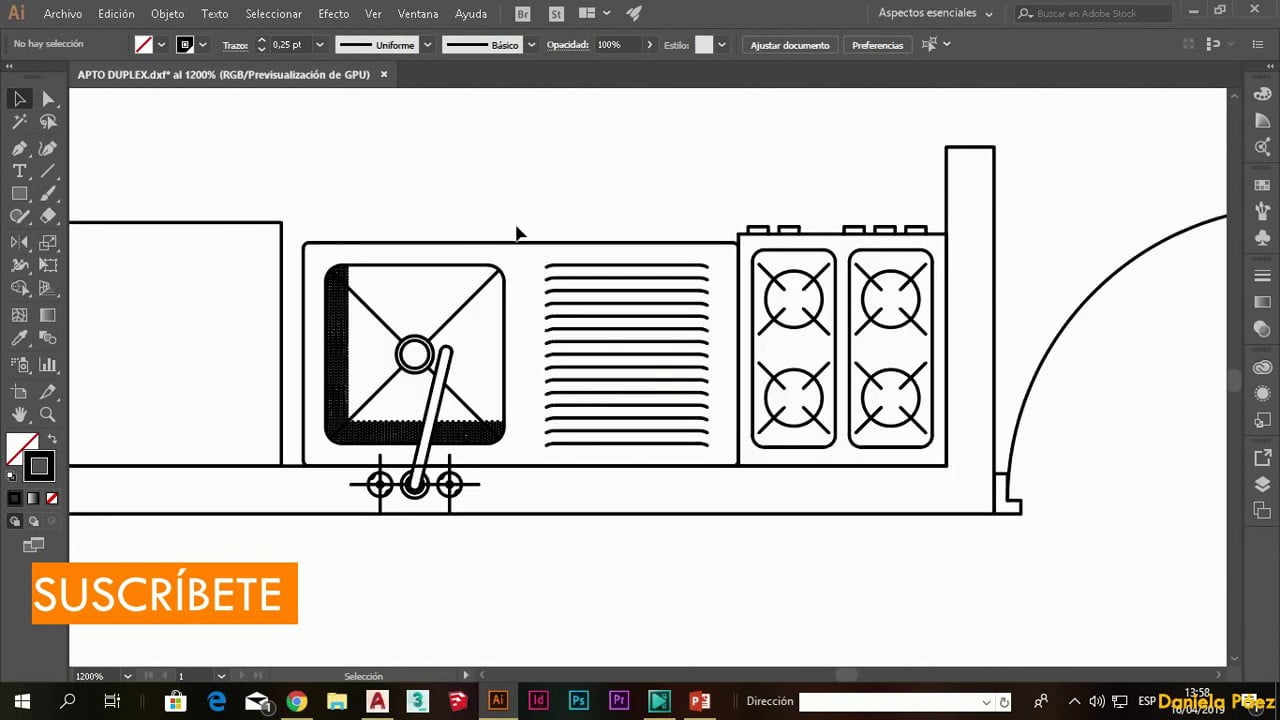Select the Type tool
Image resolution: width=1280 pixels, height=720 pixels.
[x=19, y=171]
